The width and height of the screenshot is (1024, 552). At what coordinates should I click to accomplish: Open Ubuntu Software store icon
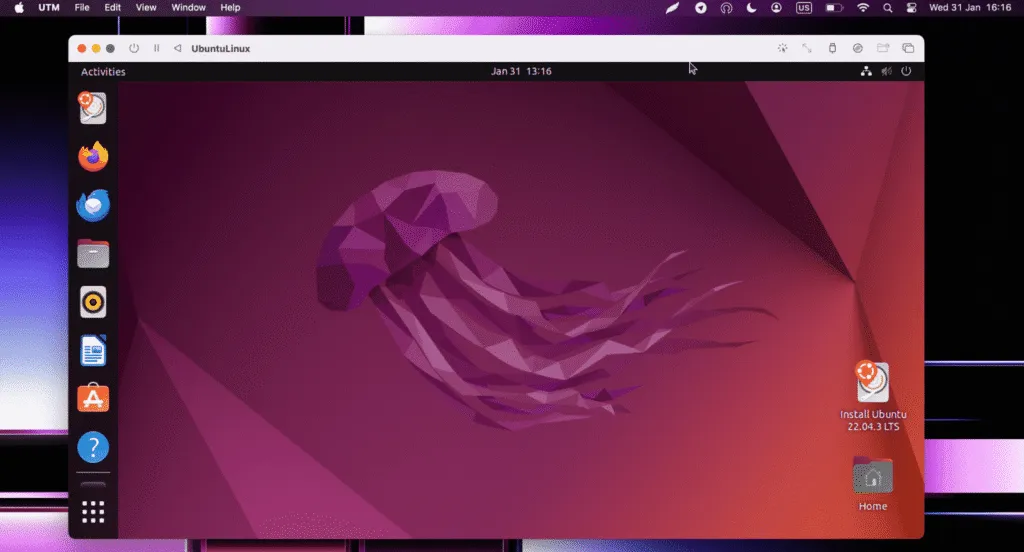click(x=93, y=398)
